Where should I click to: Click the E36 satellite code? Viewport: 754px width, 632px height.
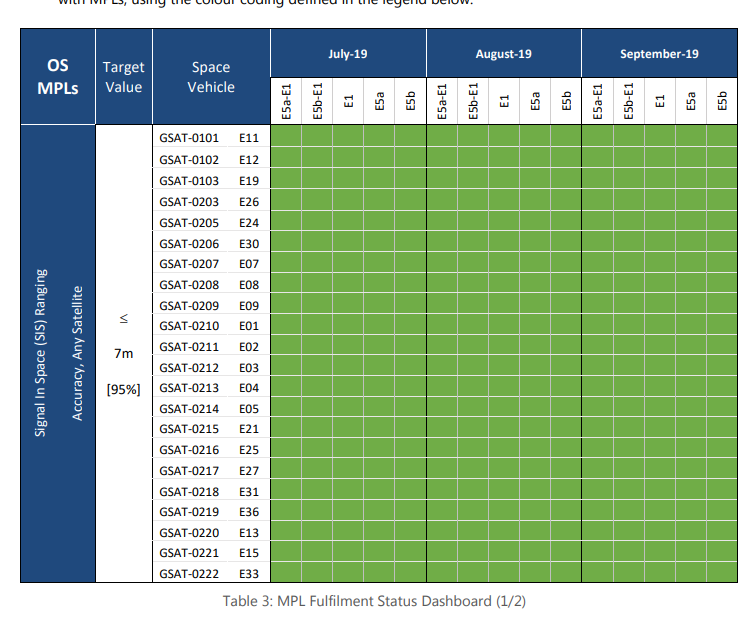(249, 512)
